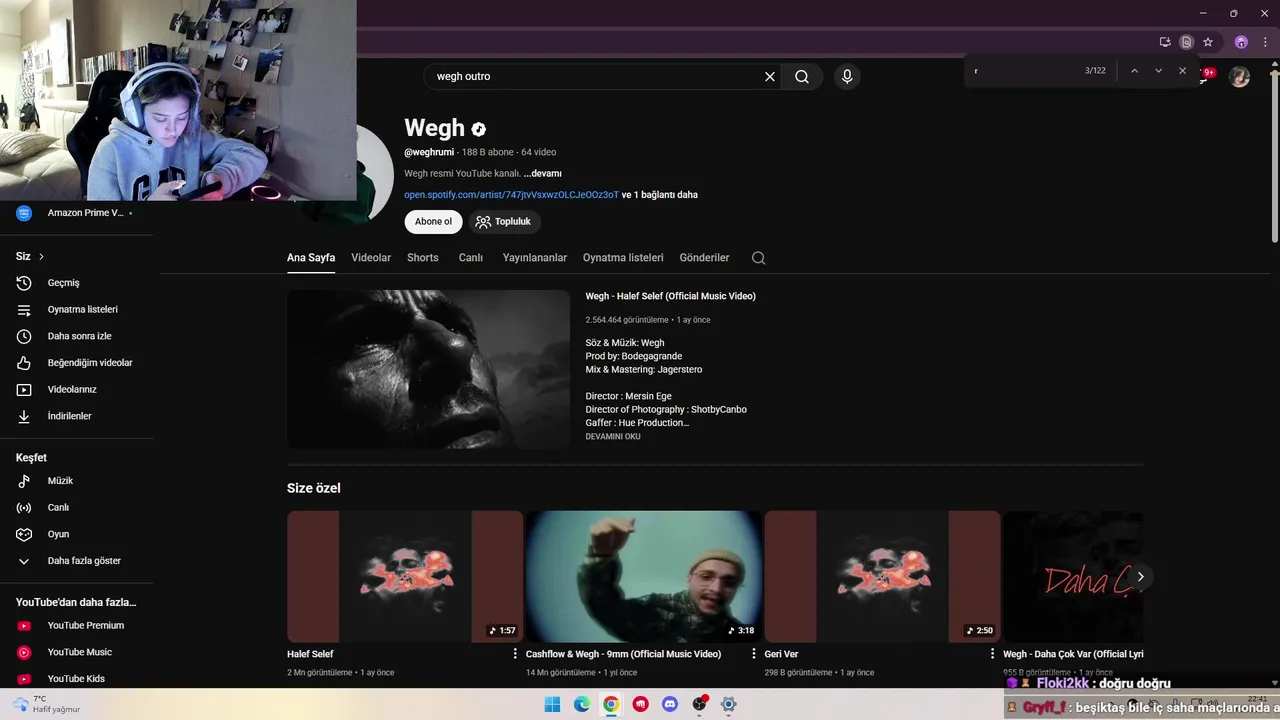Image resolution: width=1280 pixels, height=720 pixels.
Task: Go to previous find-in-page match
Action: [x=1134, y=71]
